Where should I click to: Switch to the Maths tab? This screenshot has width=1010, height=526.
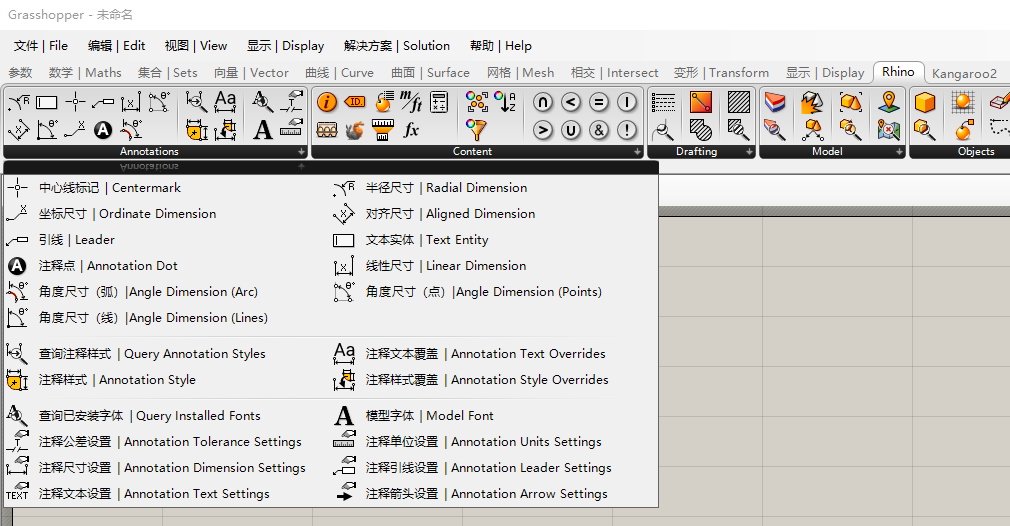85,73
